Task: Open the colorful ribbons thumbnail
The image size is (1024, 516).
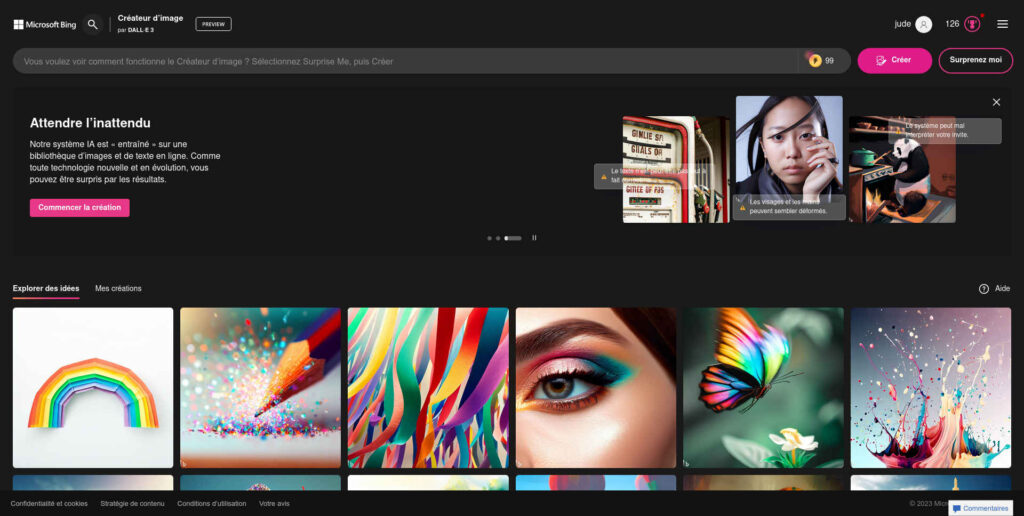Action: (x=428, y=388)
